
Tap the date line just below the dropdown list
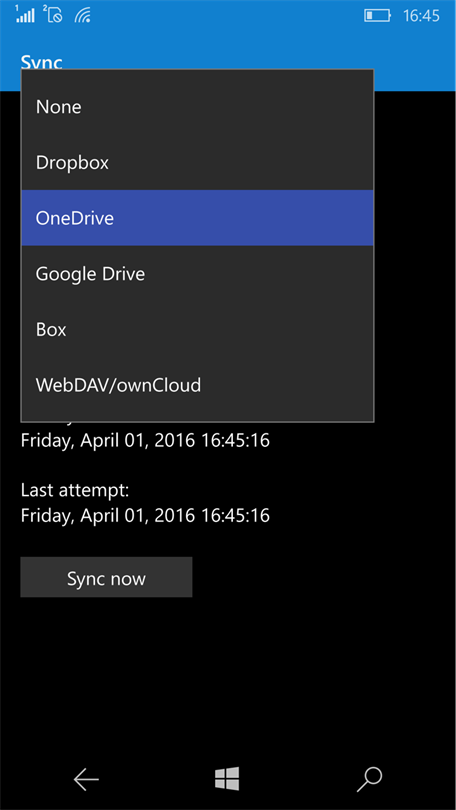coord(145,441)
